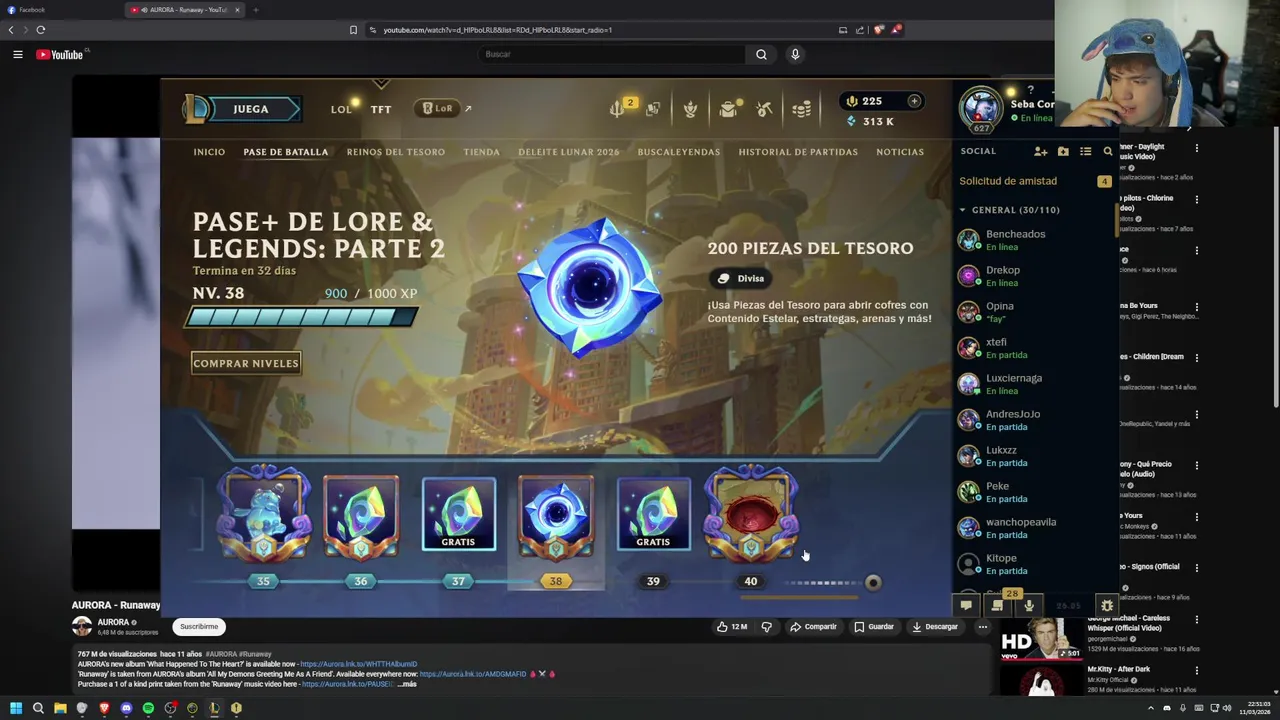
Task: Like the AURORA video showing 12 M
Action: click(732, 627)
